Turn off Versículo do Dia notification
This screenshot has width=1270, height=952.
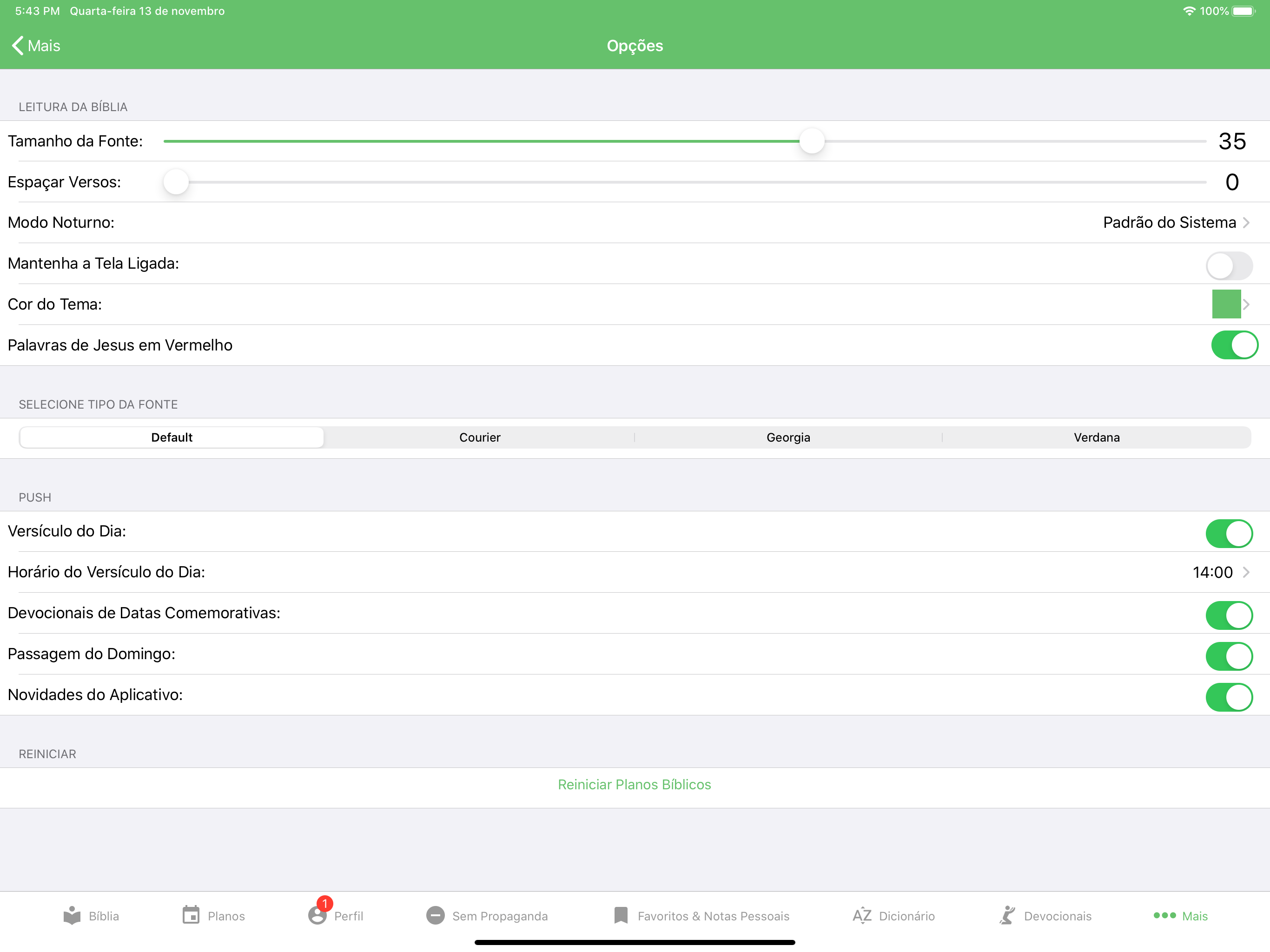(x=1229, y=534)
